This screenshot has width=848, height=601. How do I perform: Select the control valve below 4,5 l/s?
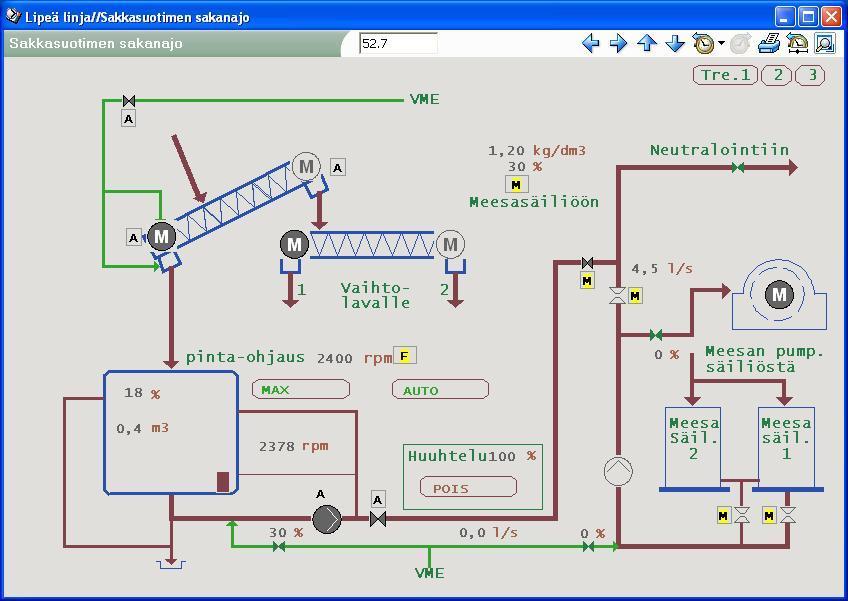618,295
